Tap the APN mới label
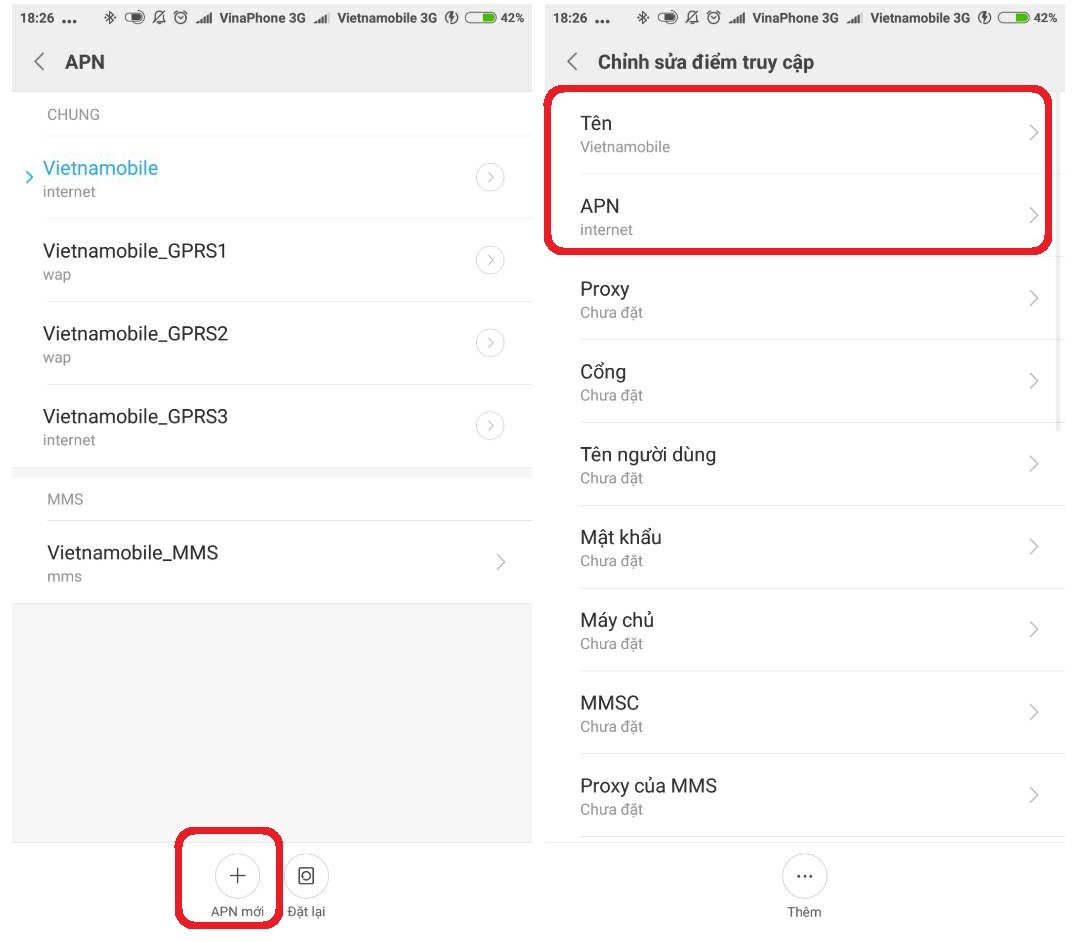 coord(237,912)
